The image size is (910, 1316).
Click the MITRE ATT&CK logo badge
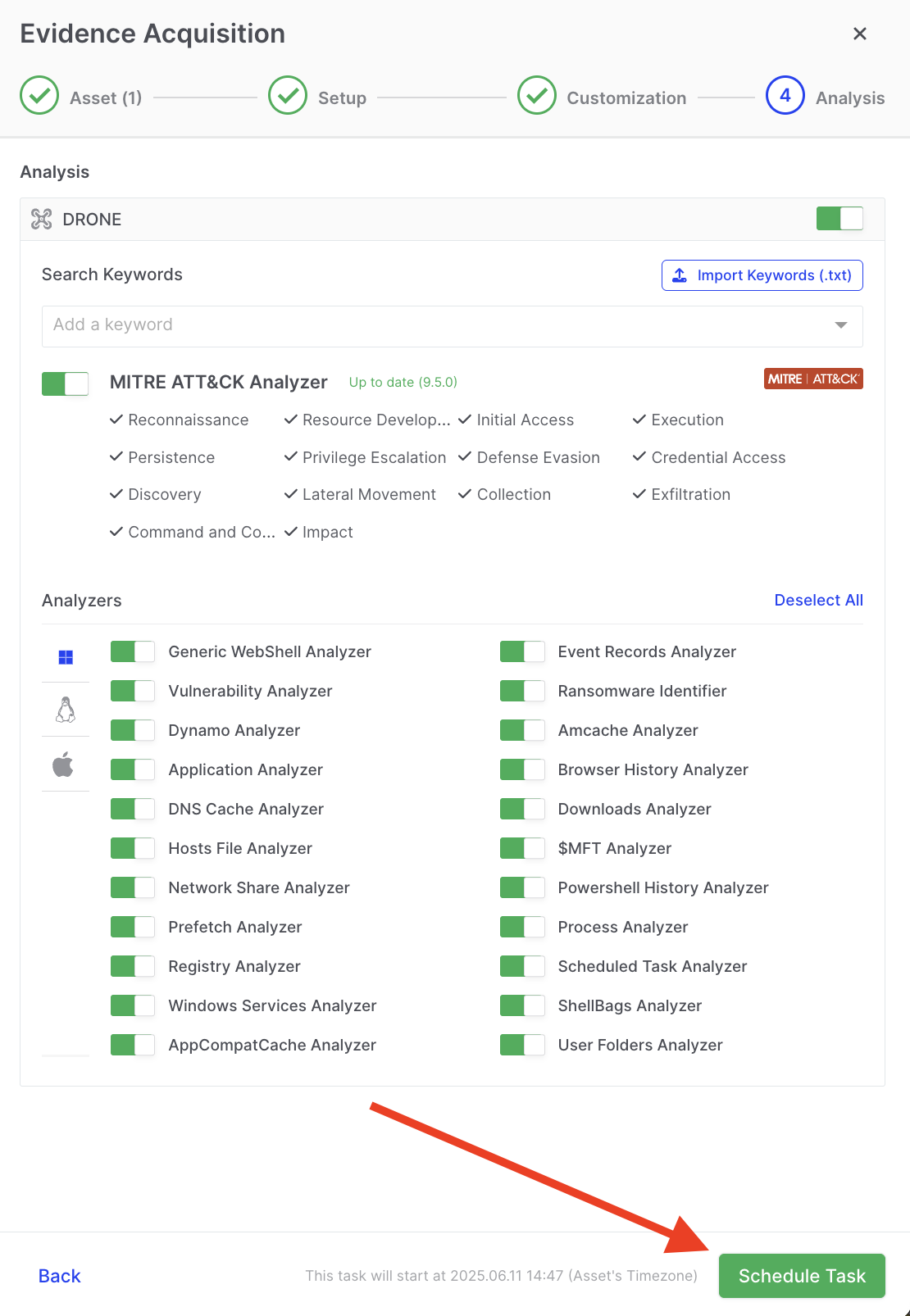tap(812, 379)
